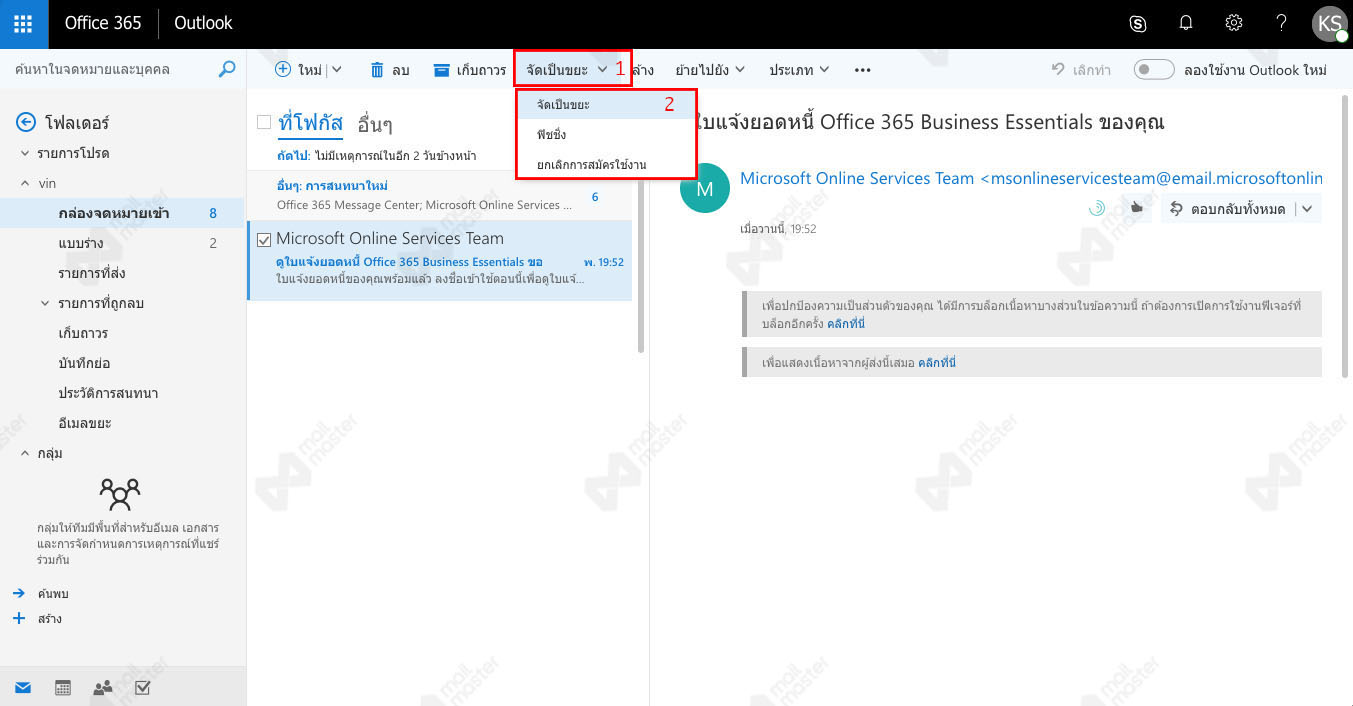Click the sender avatar with letter M
This screenshot has height=706, width=1353.
pyautogui.click(x=705, y=188)
